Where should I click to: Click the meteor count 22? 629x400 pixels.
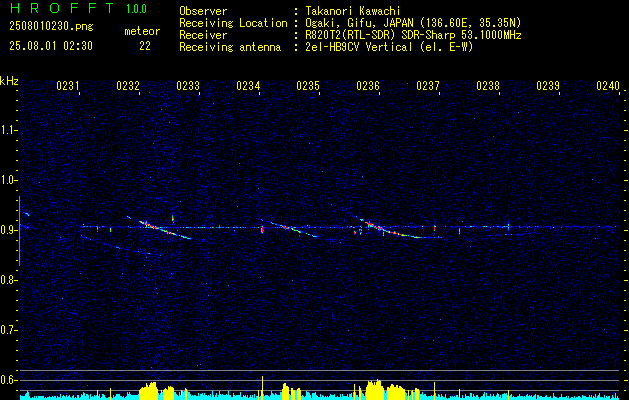tap(145, 46)
